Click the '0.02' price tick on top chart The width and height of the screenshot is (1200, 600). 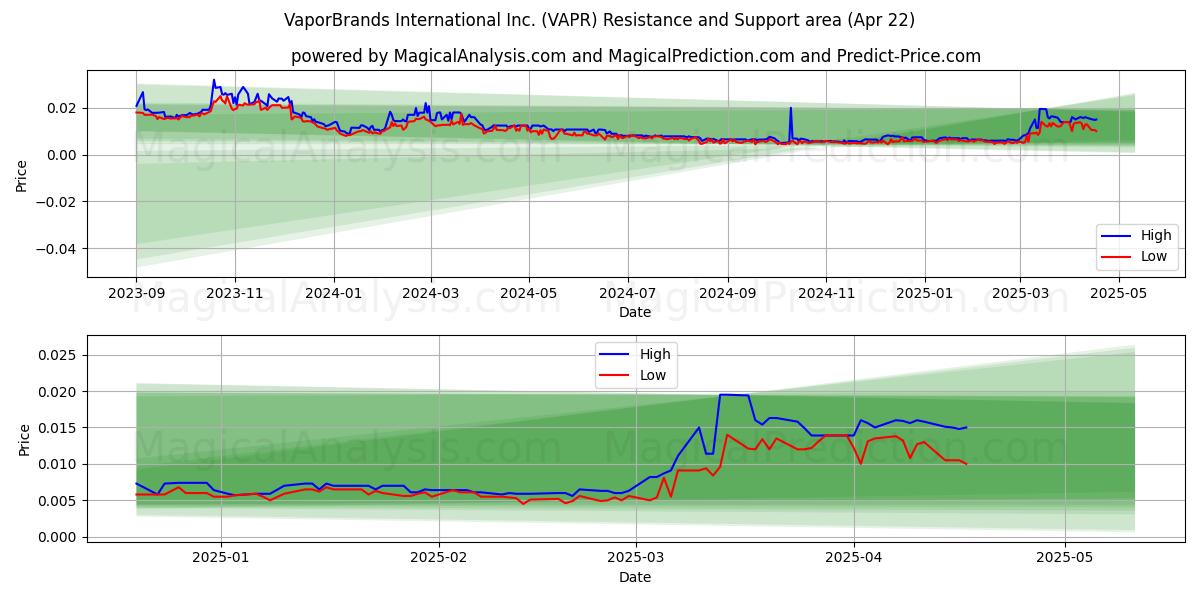tap(64, 108)
